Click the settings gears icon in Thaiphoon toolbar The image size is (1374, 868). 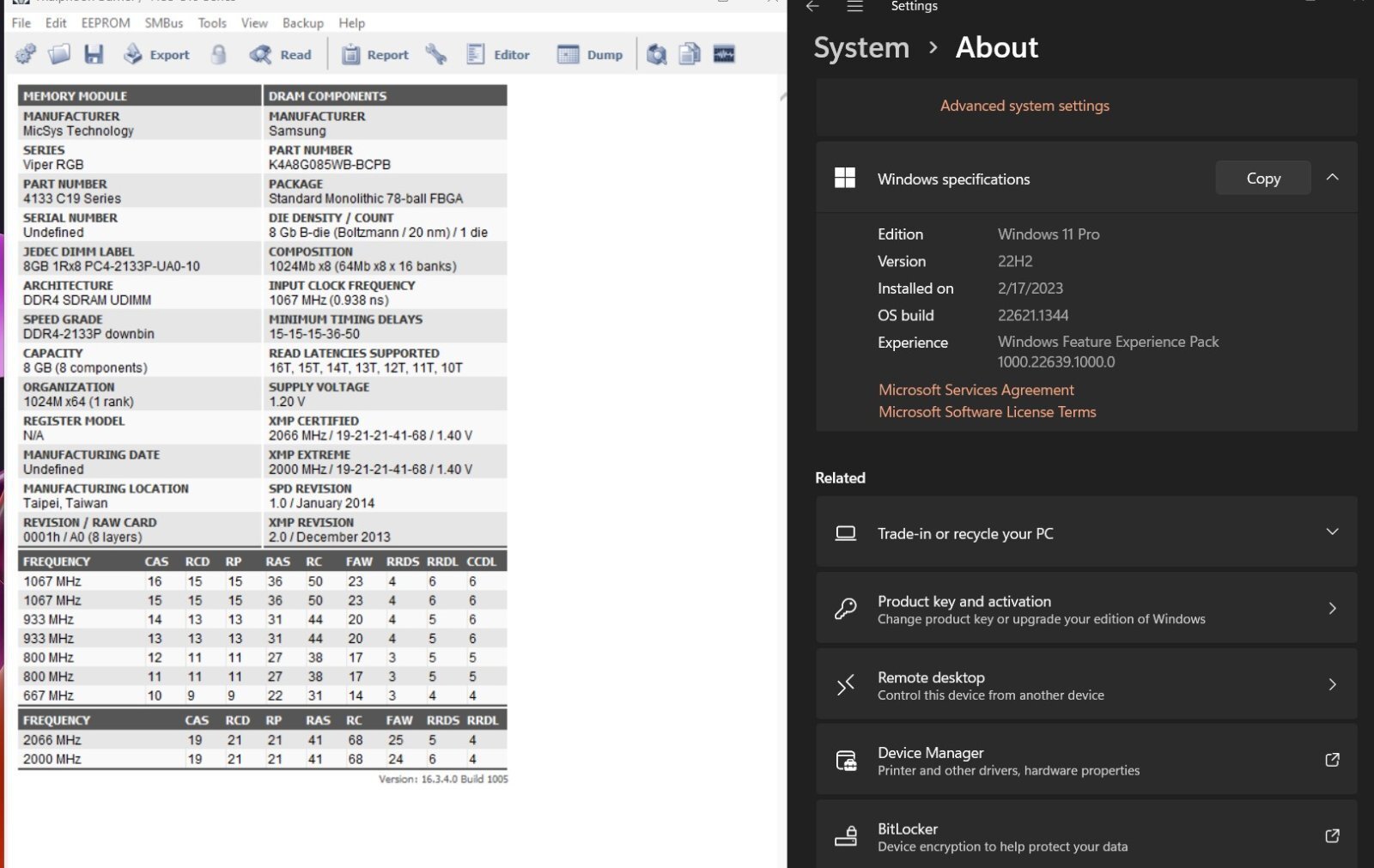click(26, 55)
